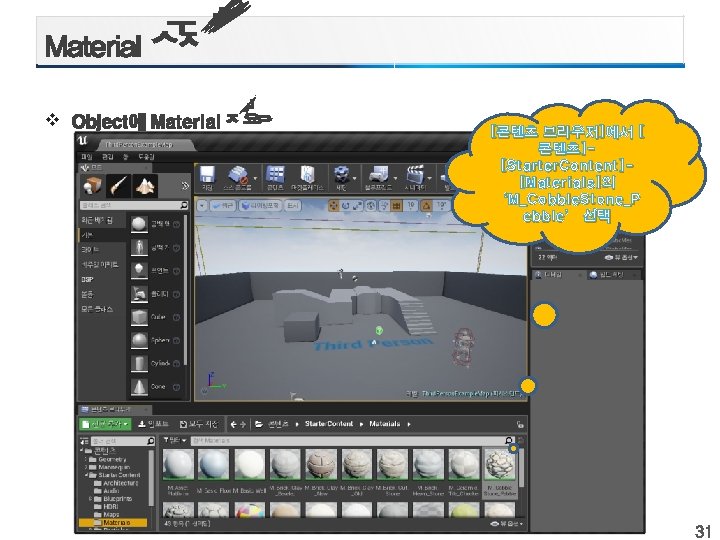The image size is (720, 540).
Task: Open the Settings dropdown arrow
Action: 354,178
